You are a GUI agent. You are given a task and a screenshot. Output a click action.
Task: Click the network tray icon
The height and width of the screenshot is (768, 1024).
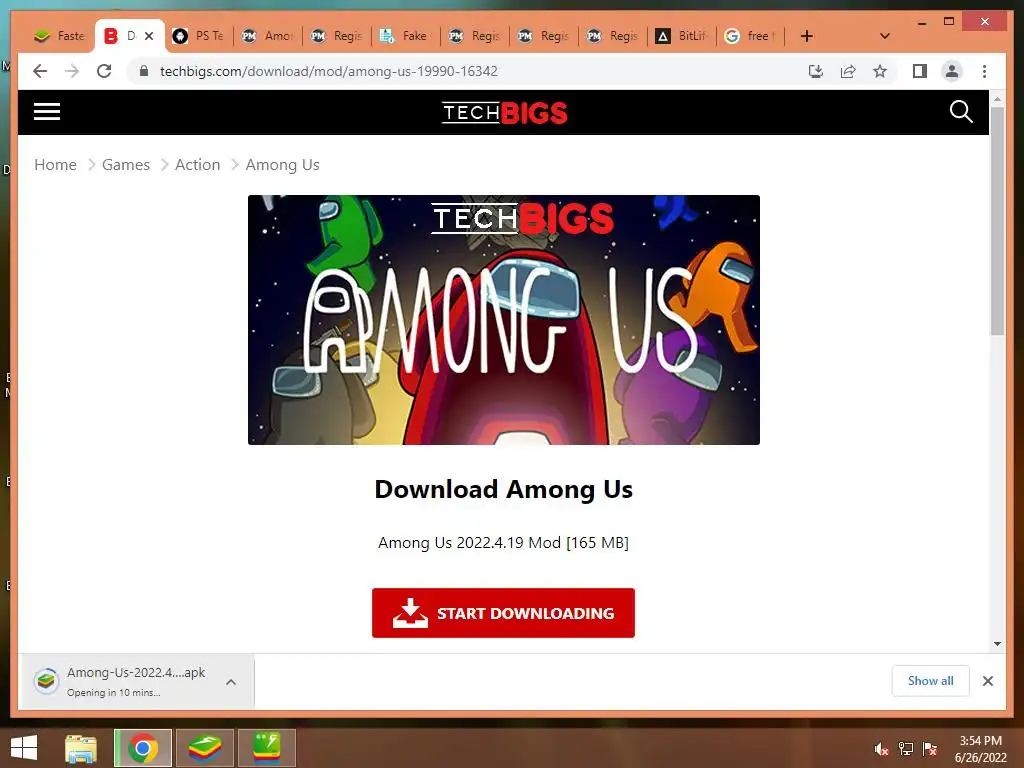pyautogui.click(x=906, y=749)
